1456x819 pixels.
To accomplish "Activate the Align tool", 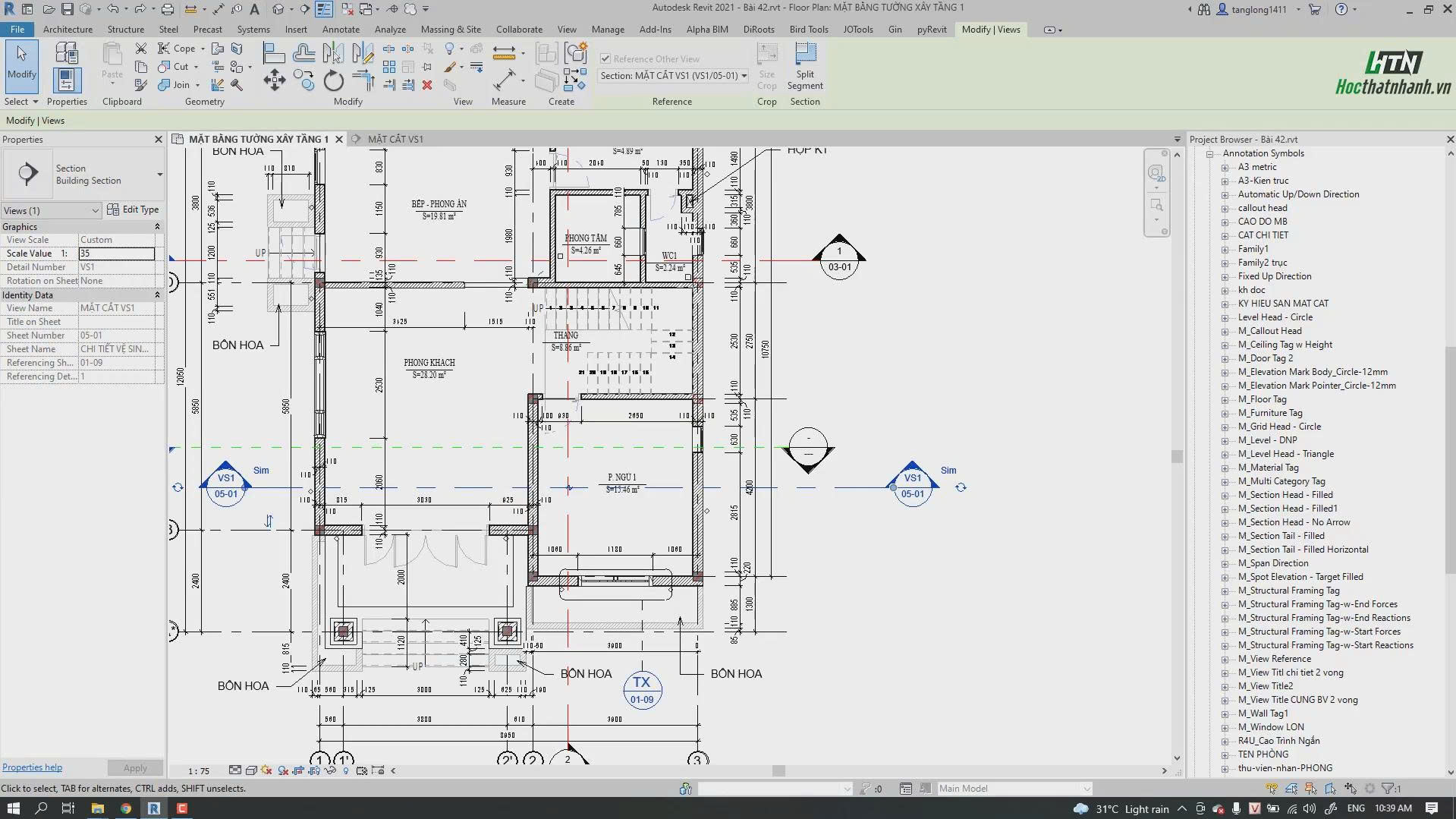I will click(x=273, y=53).
